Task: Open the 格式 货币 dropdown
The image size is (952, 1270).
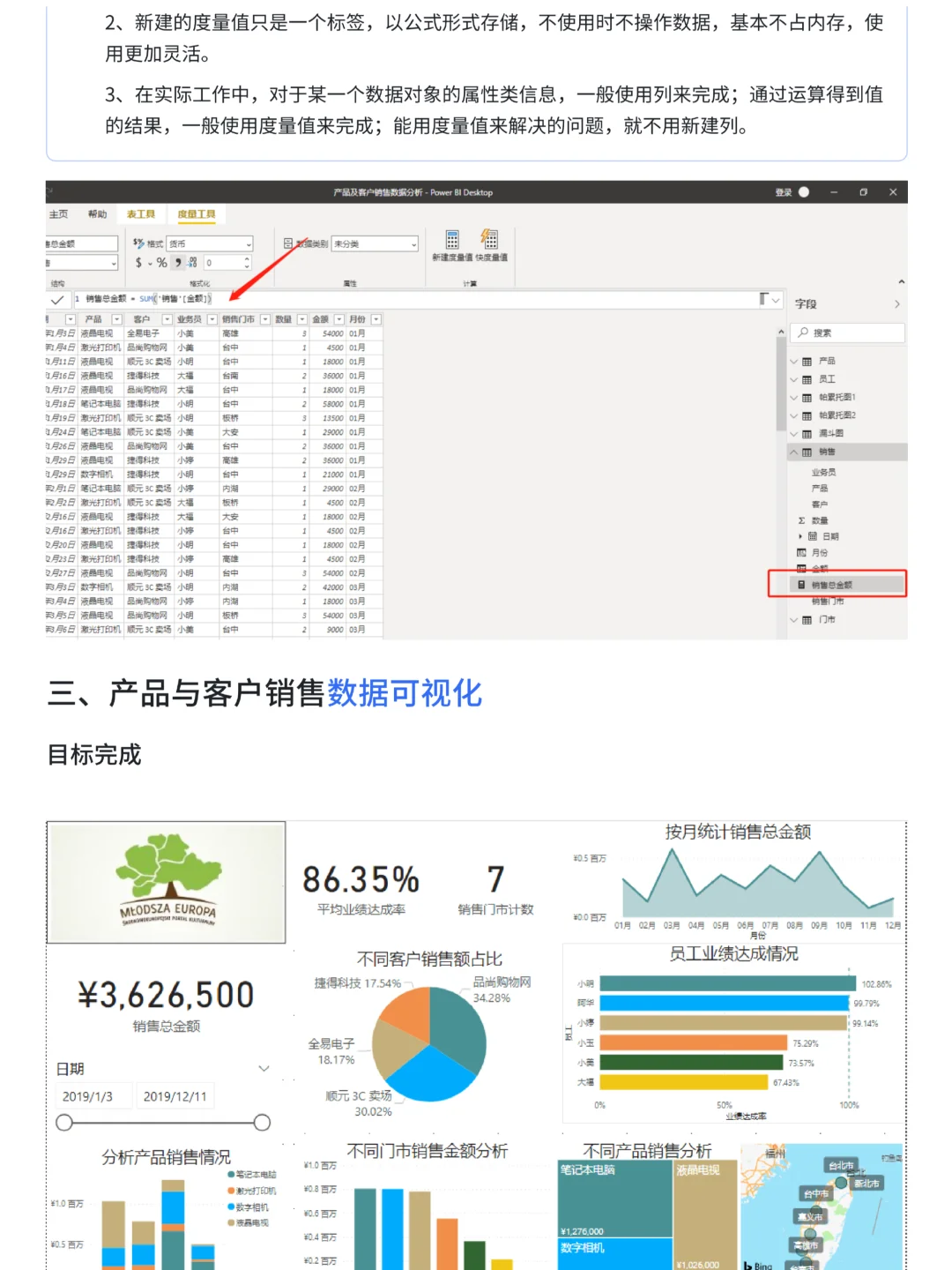Action: tap(210, 243)
